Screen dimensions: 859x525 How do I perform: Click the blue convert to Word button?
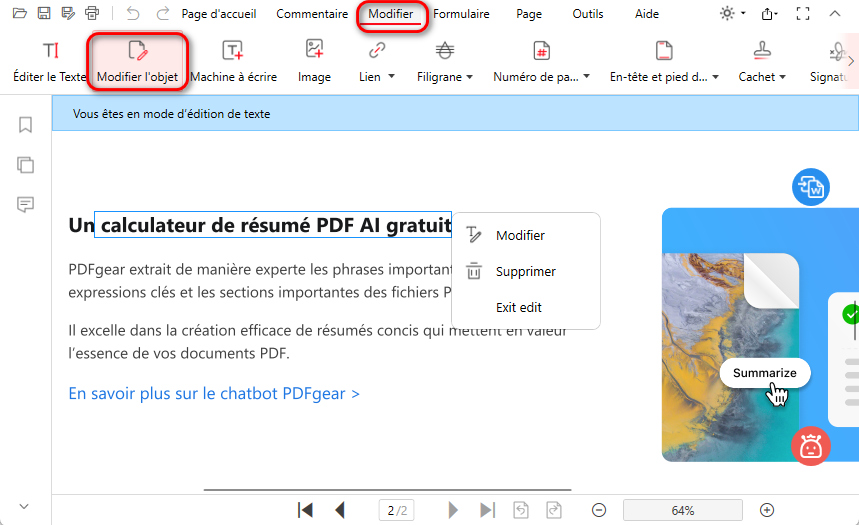(x=811, y=187)
